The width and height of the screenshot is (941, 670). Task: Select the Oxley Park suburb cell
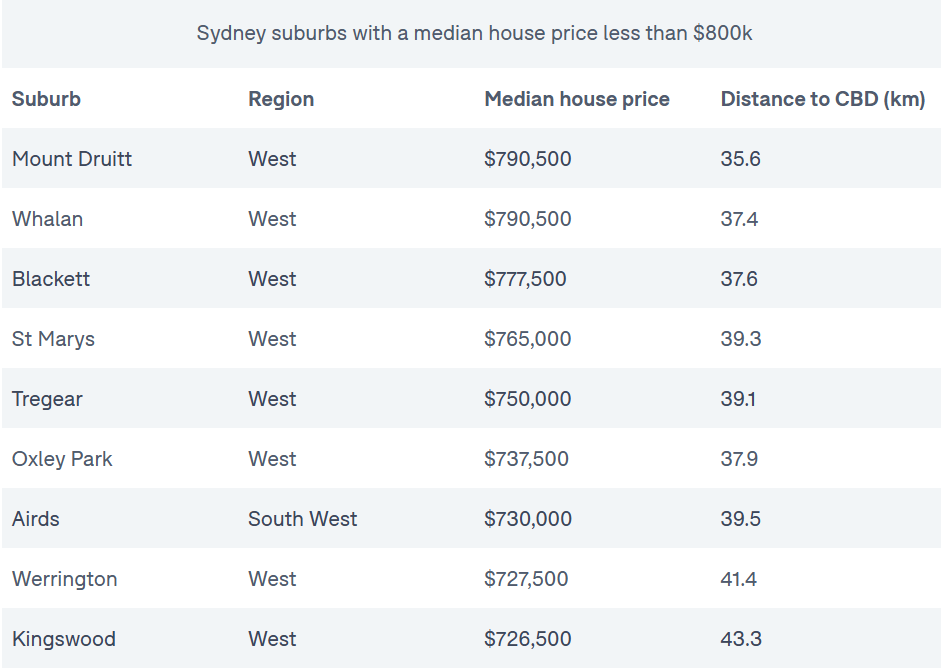pos(62,459)
